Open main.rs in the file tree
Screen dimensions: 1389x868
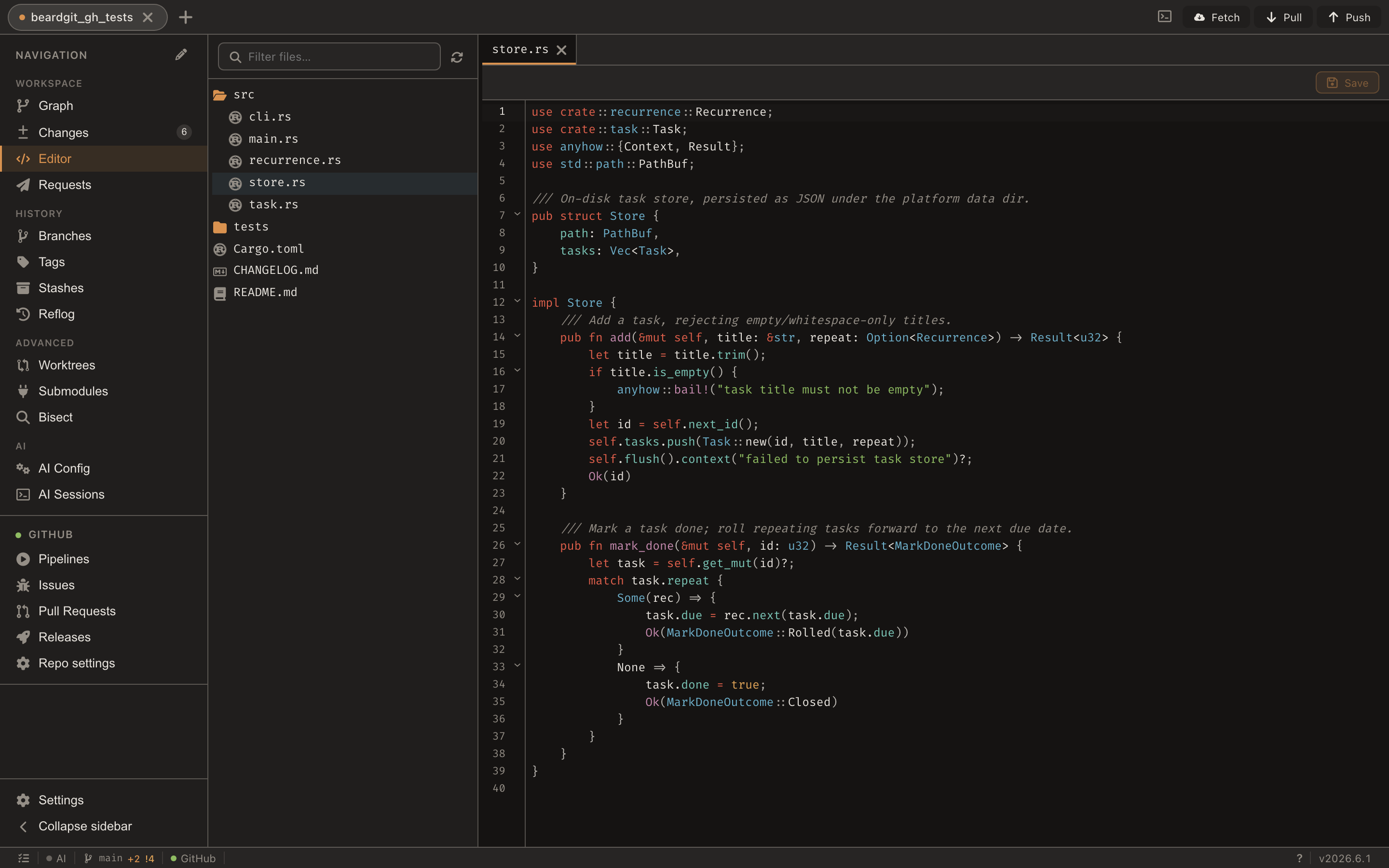344,139
